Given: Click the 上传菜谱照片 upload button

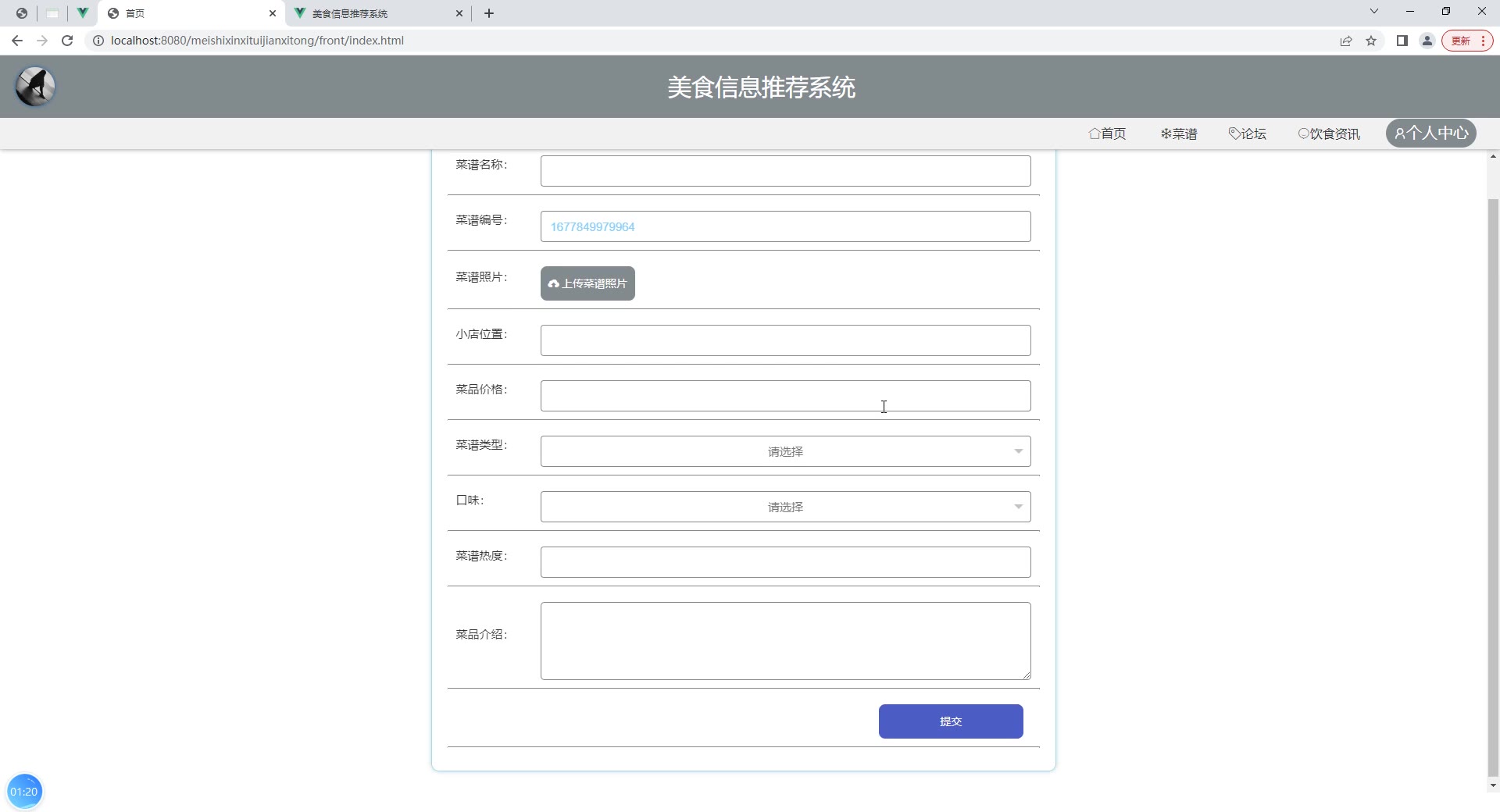Looking at the screenshot, I should 587,283.
